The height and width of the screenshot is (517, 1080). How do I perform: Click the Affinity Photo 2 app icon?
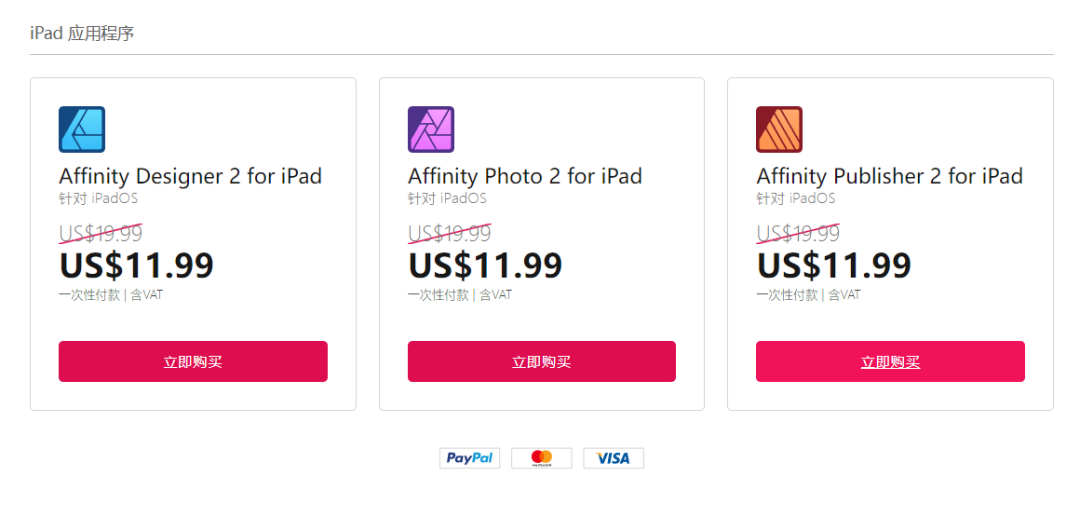pyautogui.click(x=431, y=129)
